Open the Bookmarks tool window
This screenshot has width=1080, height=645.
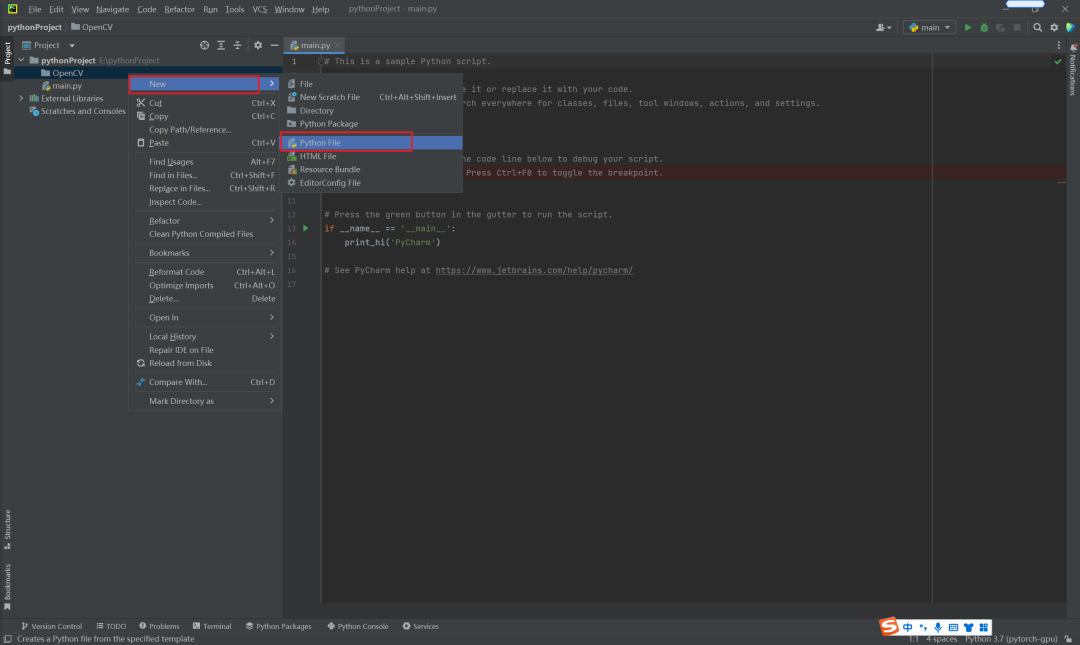tap(8, 587)
